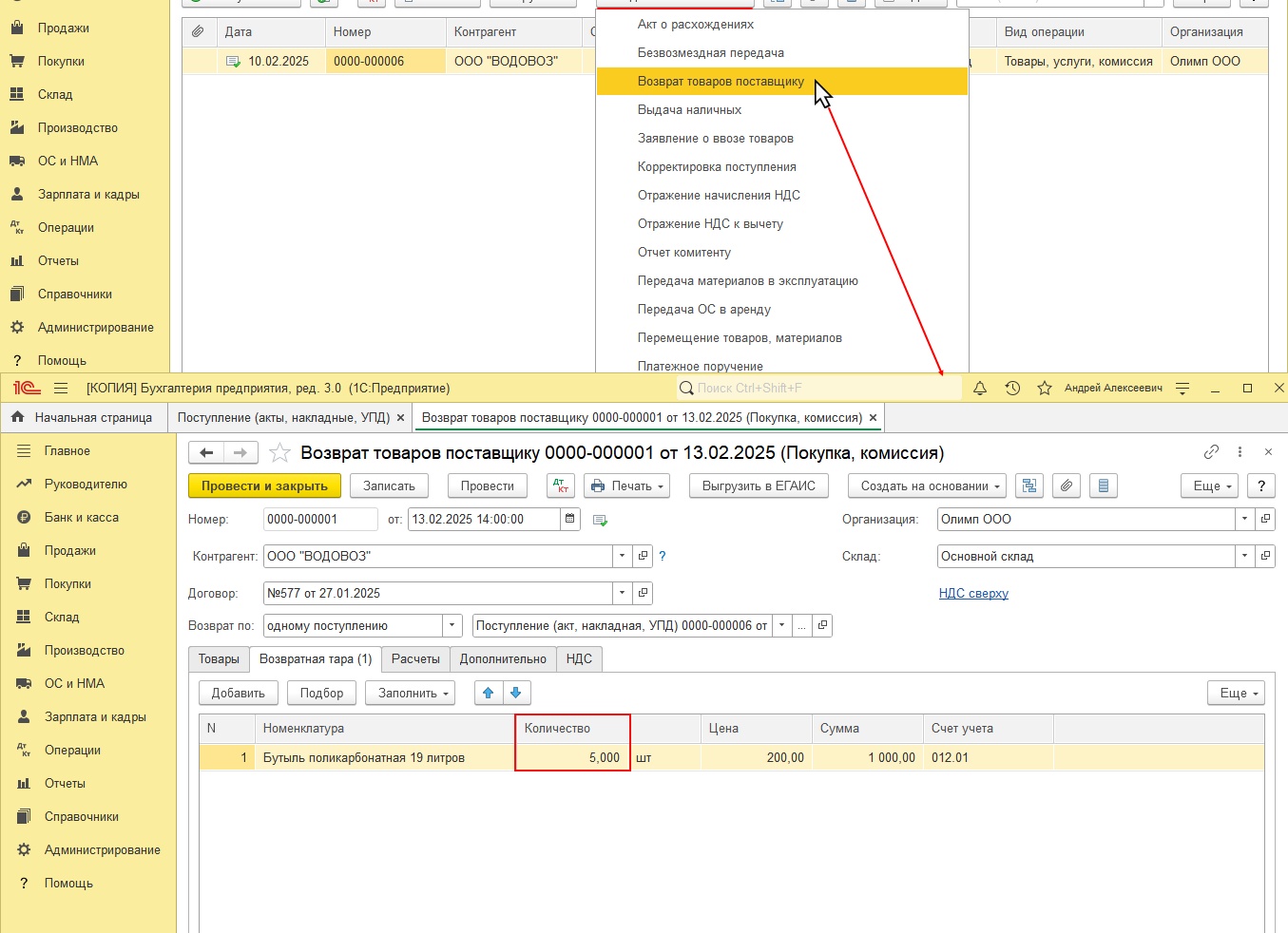Click into the Номер field 0000-000001
Image resolution: width=1288 pixels, height=933 pixels.
[x=320, y=519]
